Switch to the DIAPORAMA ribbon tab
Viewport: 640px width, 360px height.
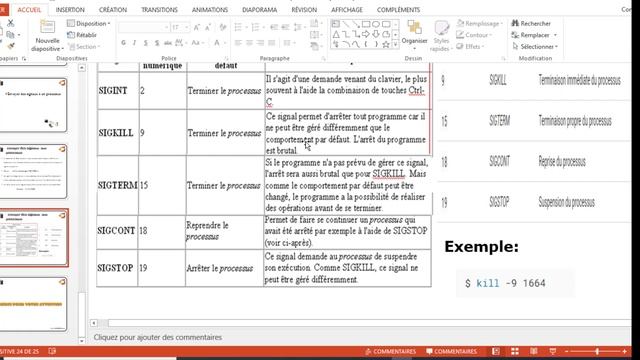point(260,9)
